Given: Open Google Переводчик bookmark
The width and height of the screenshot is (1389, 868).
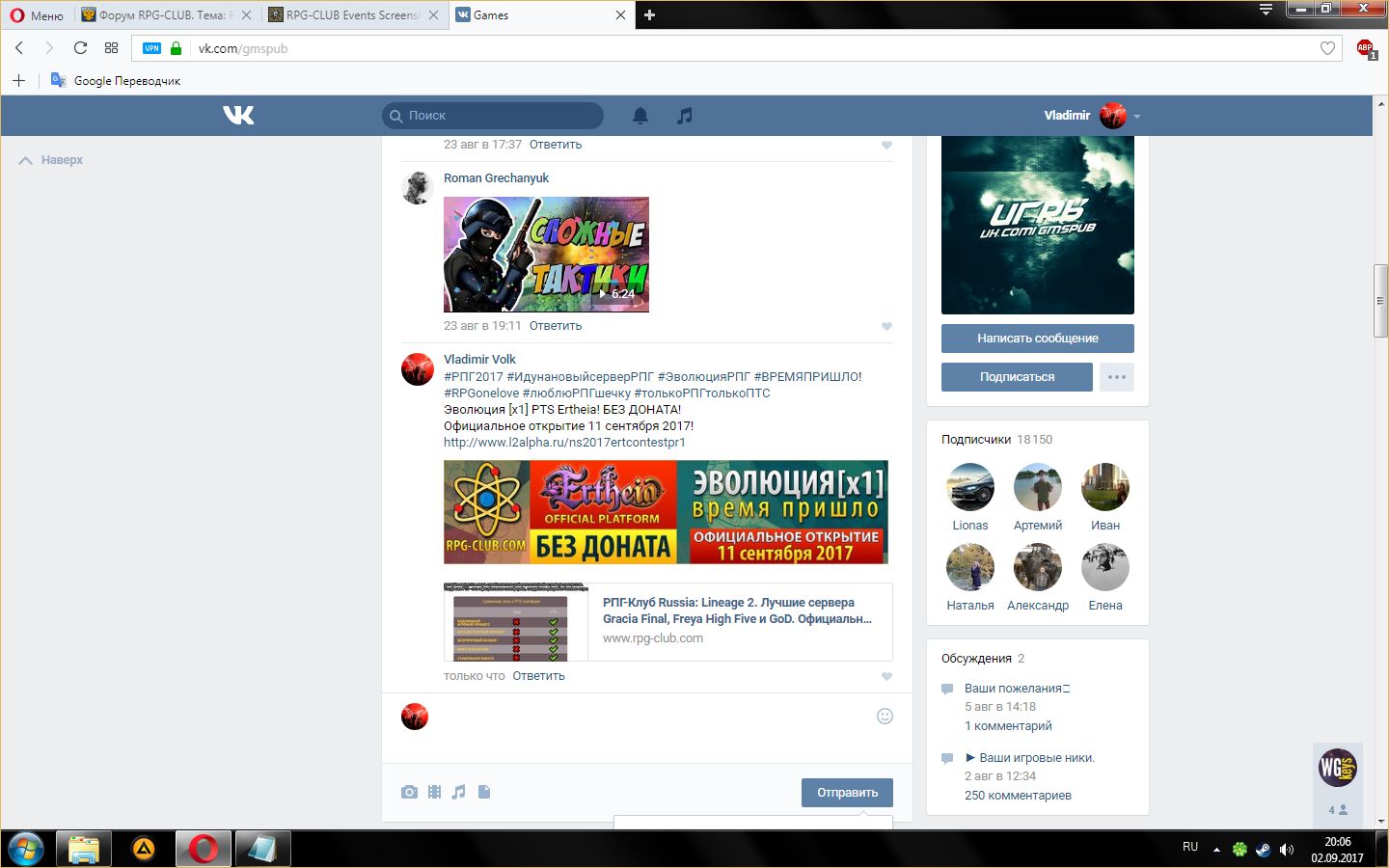Looking at the screenshot, I should (x=116, y=81).
